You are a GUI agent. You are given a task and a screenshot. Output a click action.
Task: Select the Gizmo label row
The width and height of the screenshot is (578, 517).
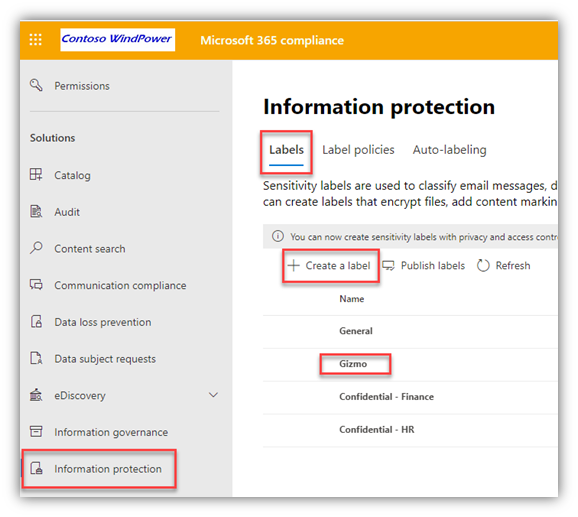pyautogui.click(x=410, y=364)
